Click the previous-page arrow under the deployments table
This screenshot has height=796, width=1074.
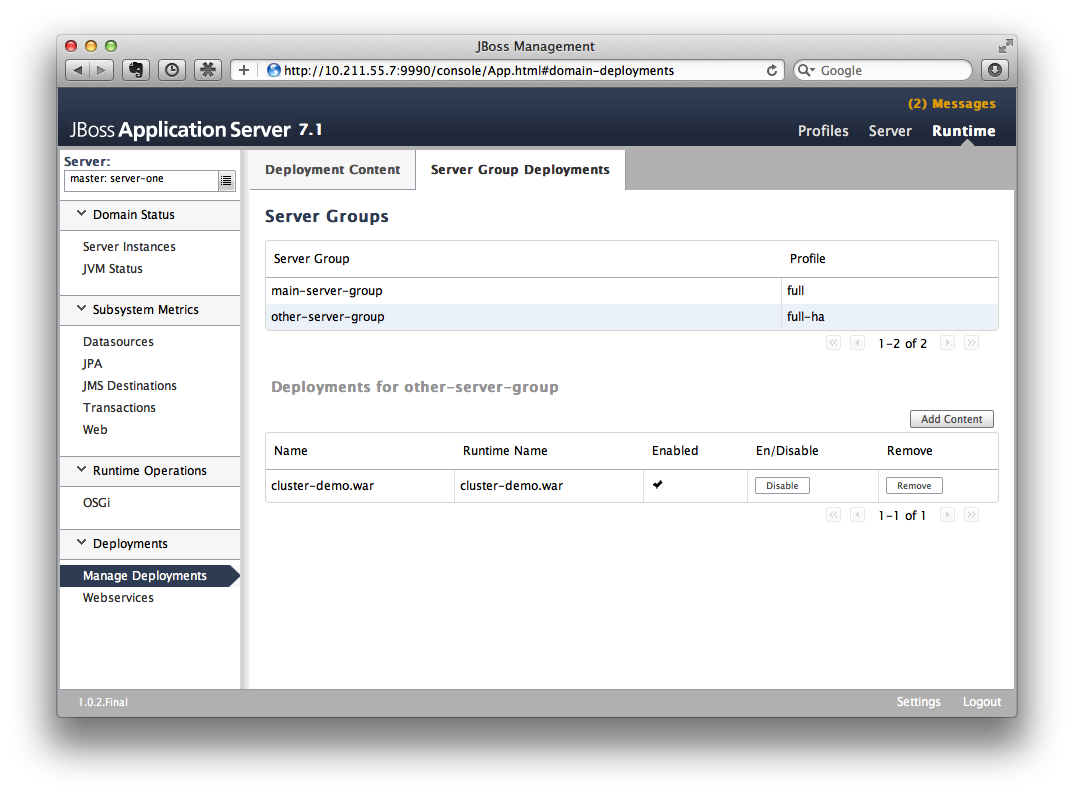tap(857, 514)
